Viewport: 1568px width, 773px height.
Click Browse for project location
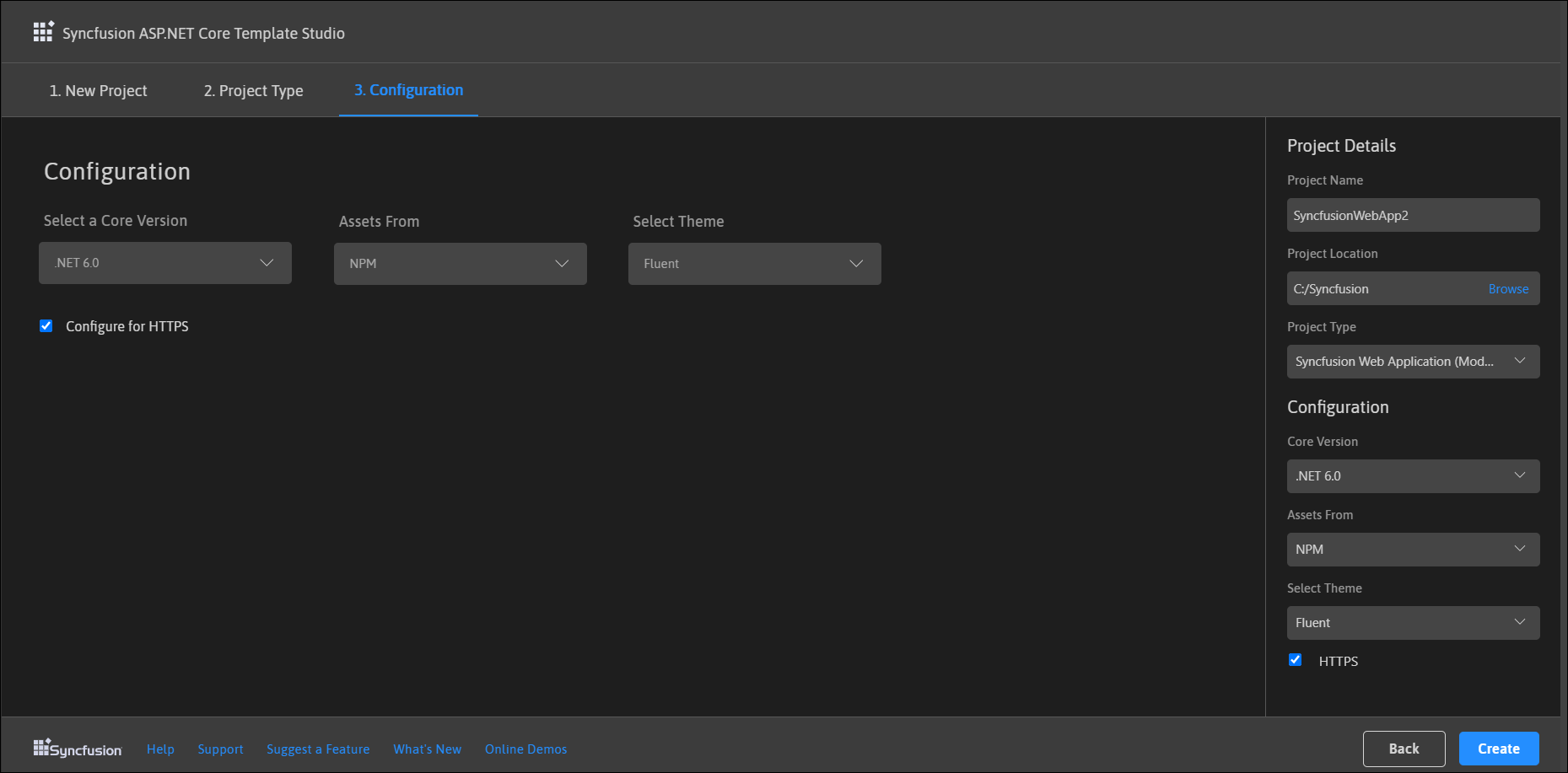[x=1508, y=289]
